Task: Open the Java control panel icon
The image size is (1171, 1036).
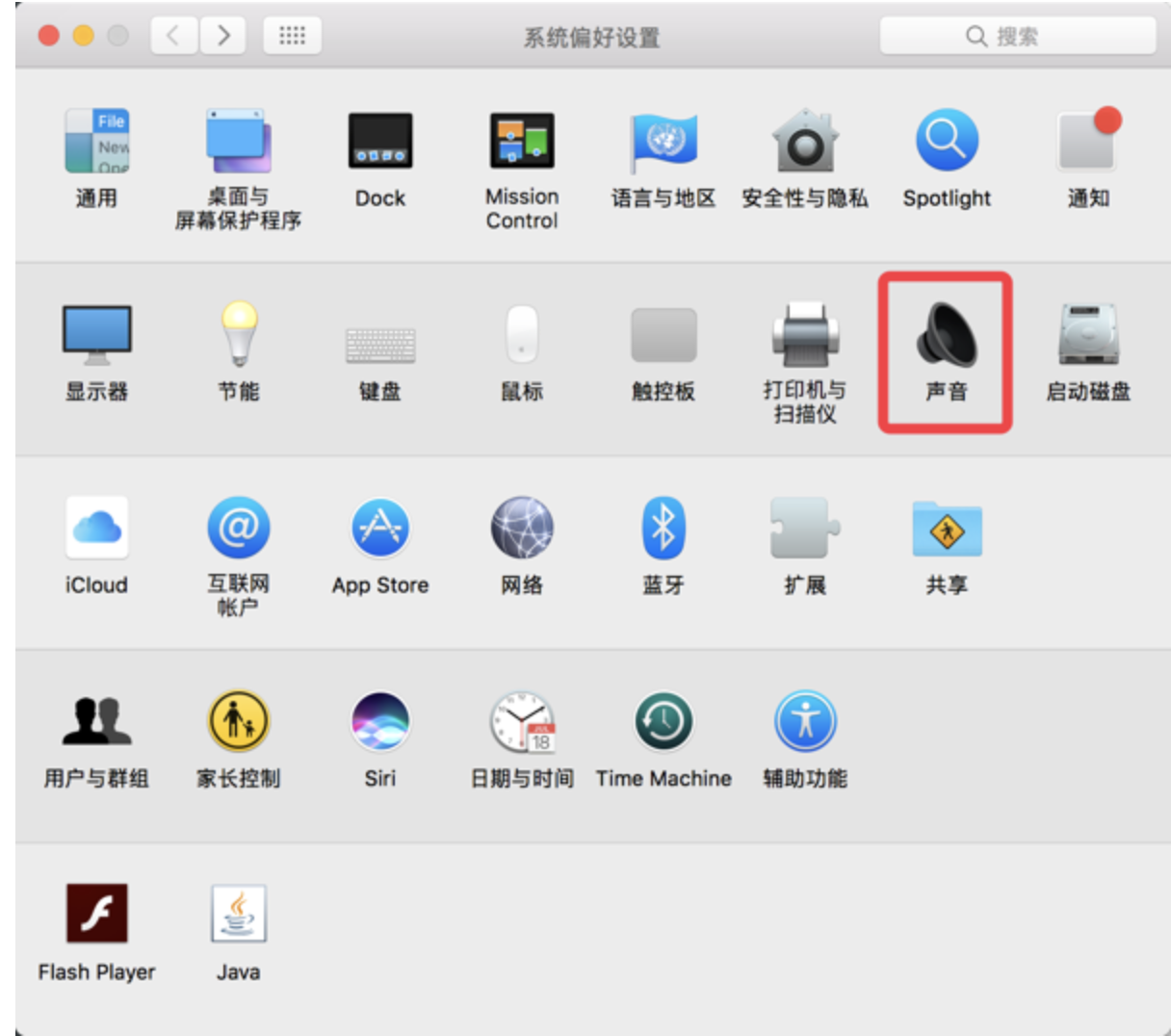Action: point(238,915)
